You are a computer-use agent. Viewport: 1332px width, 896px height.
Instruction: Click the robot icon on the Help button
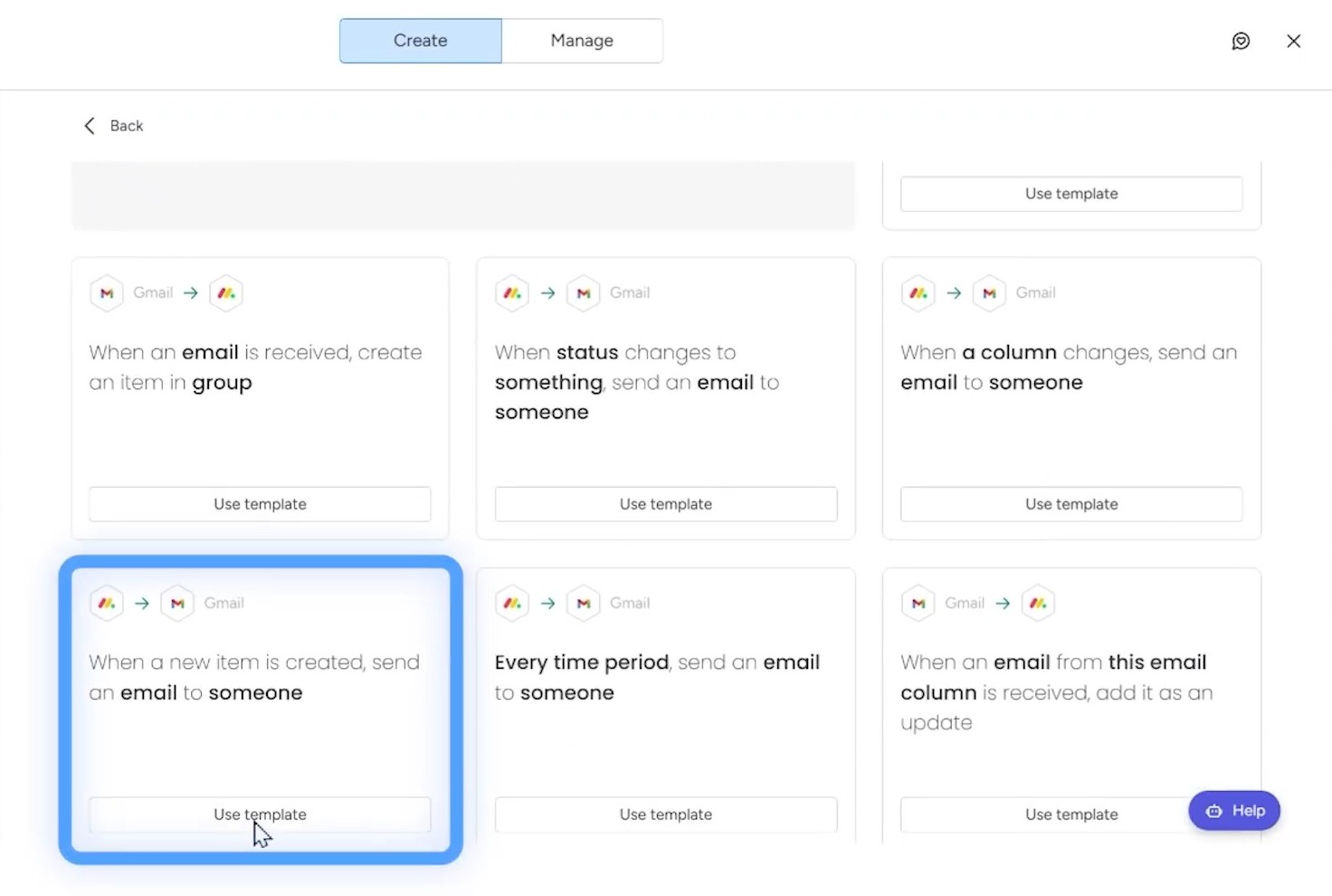(1213, 810)
